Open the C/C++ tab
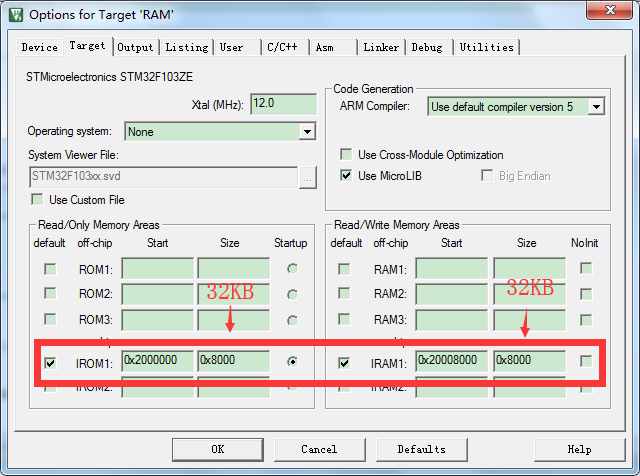Image resolution: width=640 pixels, height=476 pixels. click(x=282, y=47)
